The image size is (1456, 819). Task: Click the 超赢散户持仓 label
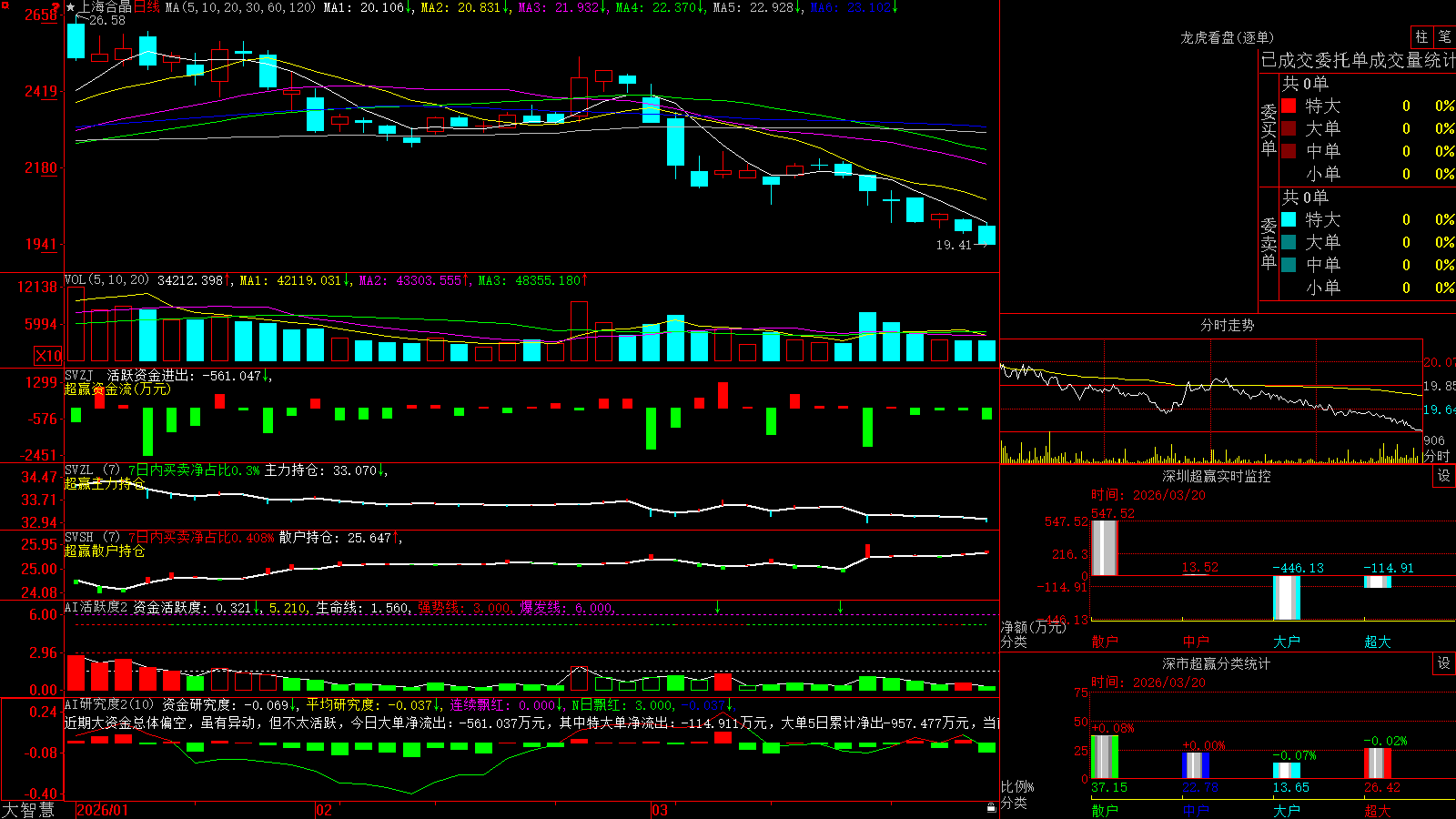(x=105, y=551)
